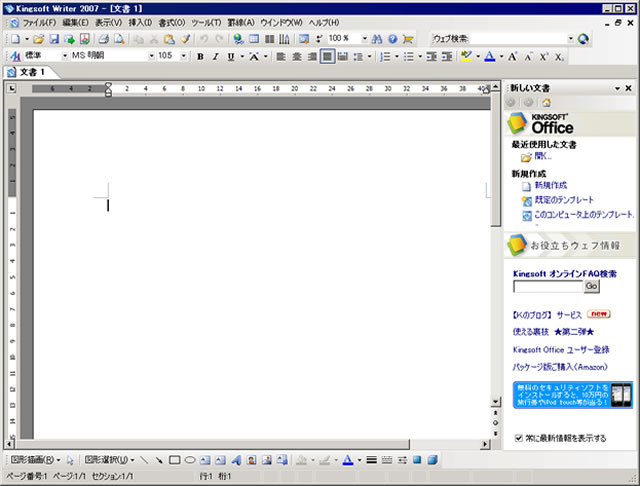Image resolution: width=640 pixels, height=486 pixels.
Task: Open the ツール(T) menu
Action: (x=206, y=23)
